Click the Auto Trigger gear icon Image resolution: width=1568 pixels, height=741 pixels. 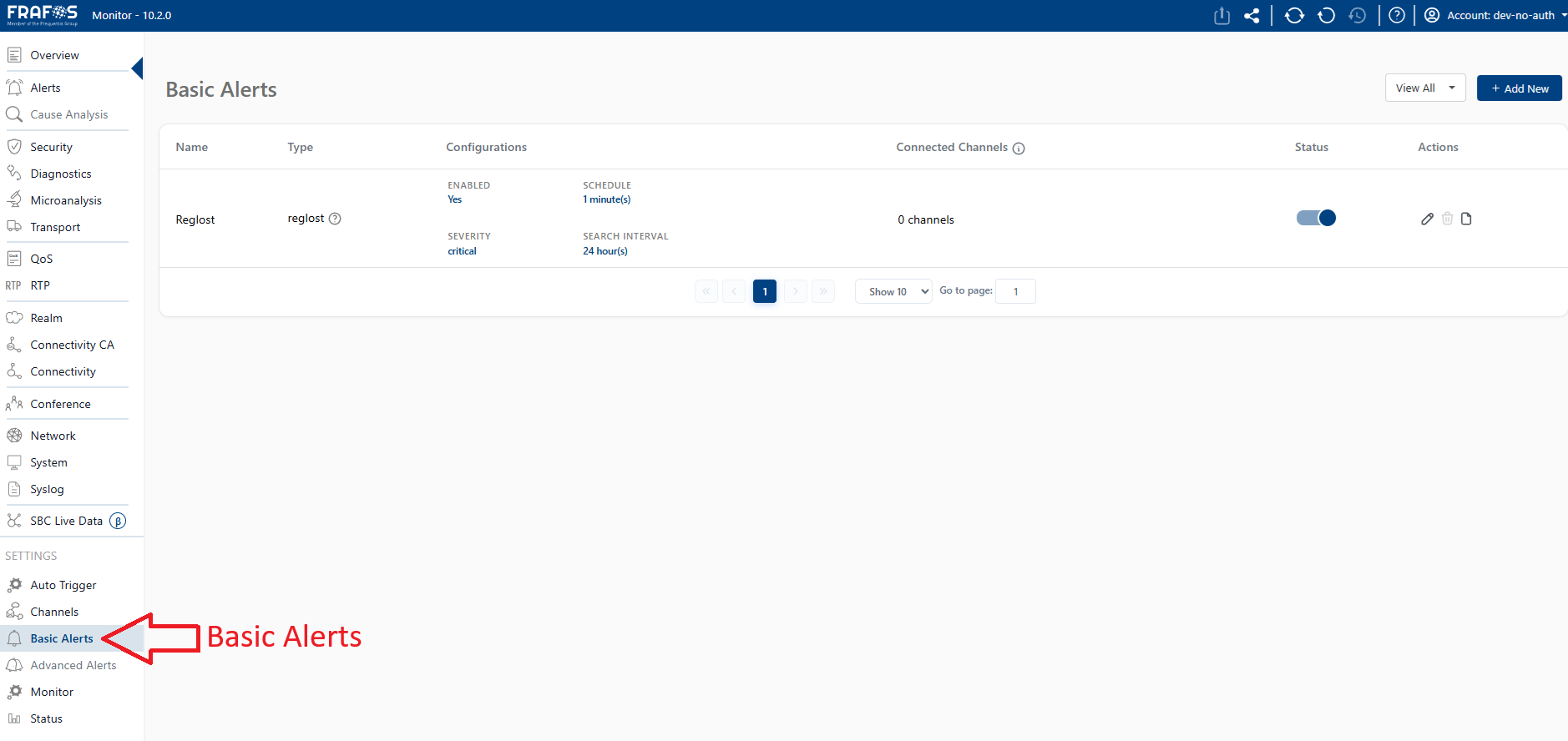click(x=14, y=585)
